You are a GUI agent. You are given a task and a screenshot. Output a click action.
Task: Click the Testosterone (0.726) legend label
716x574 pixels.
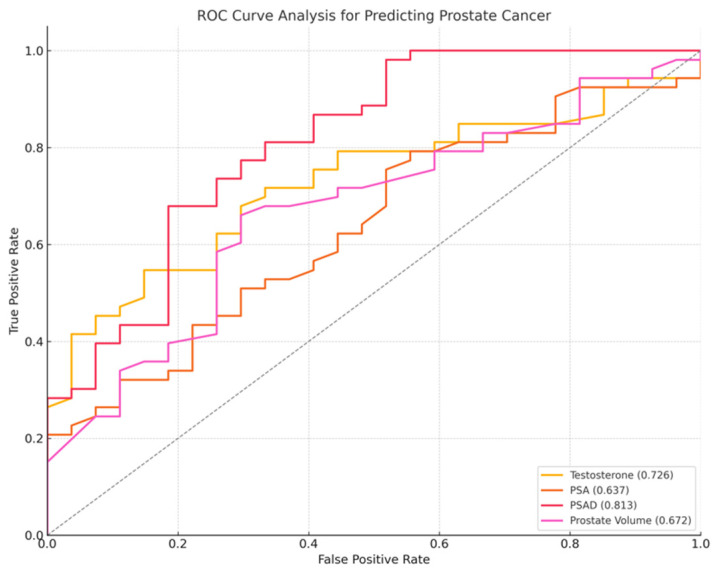coord(621,475)
